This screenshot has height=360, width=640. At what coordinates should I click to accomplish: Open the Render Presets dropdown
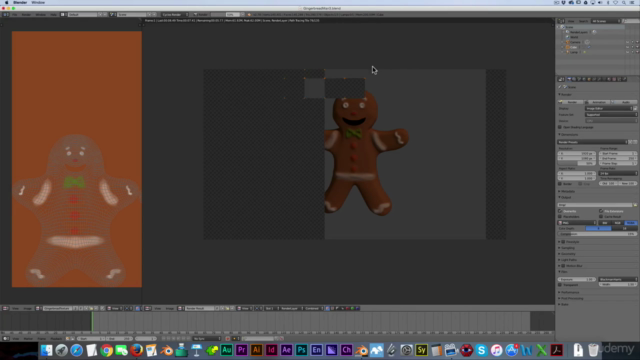(x=592, y=142)
